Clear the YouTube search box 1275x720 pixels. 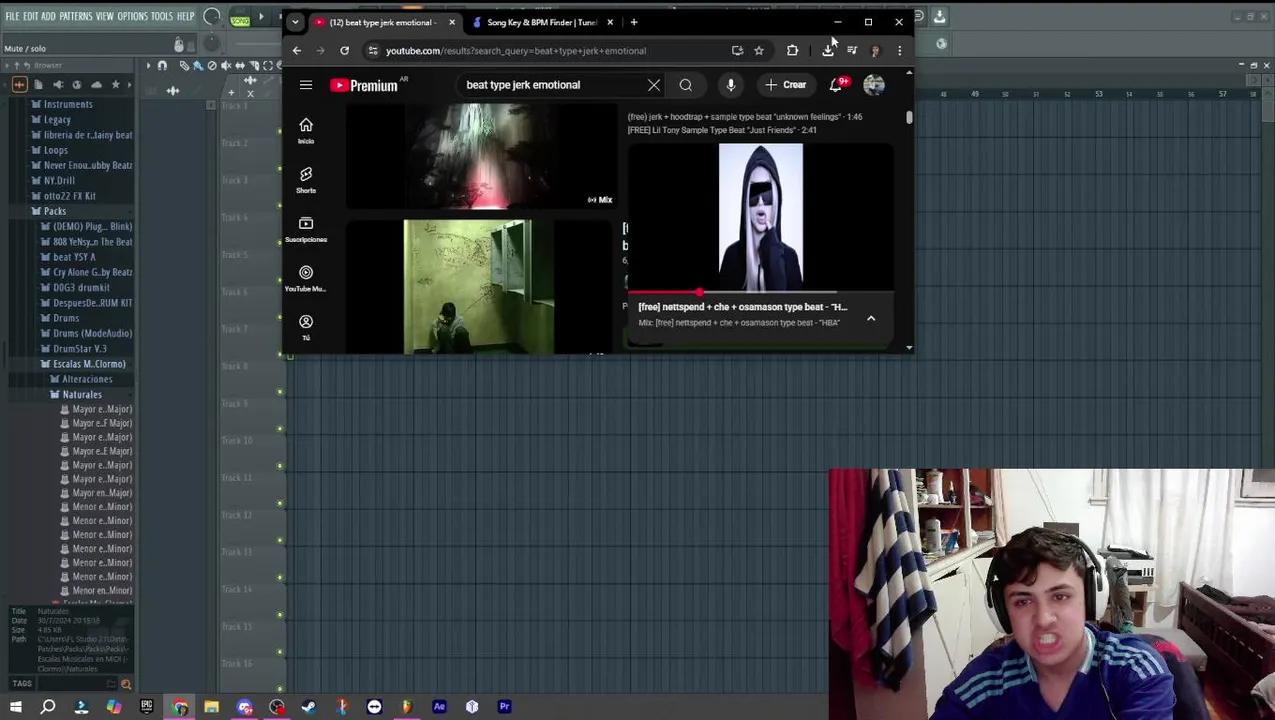tap(654, 85)
